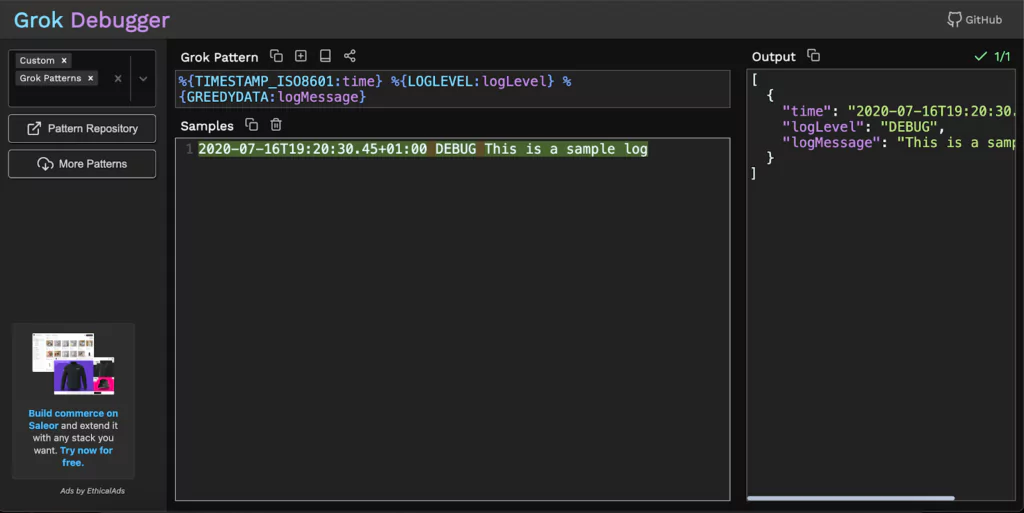The image size is (1024, 513).
Task: Delete samples with trash icon
Action: pos(276,124)
